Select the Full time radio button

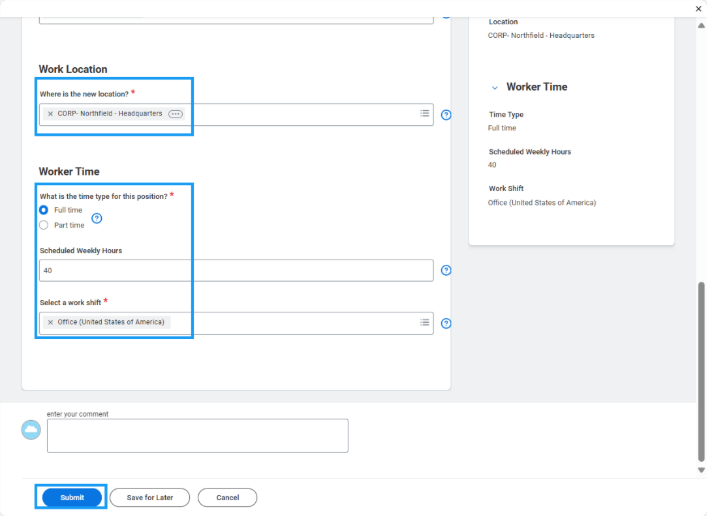pyautogui.click(x=43, y=211)
